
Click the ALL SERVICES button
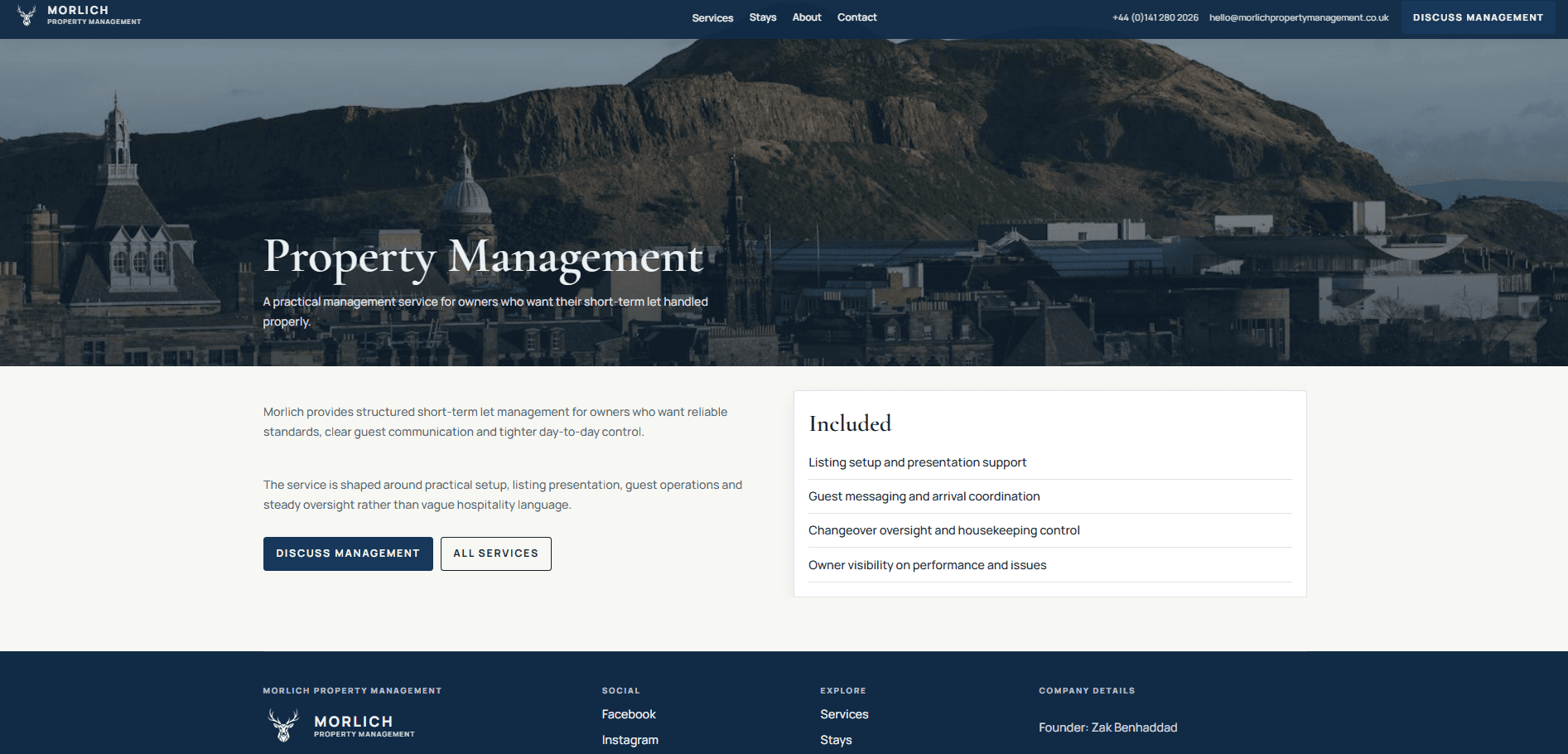[495, 553]
